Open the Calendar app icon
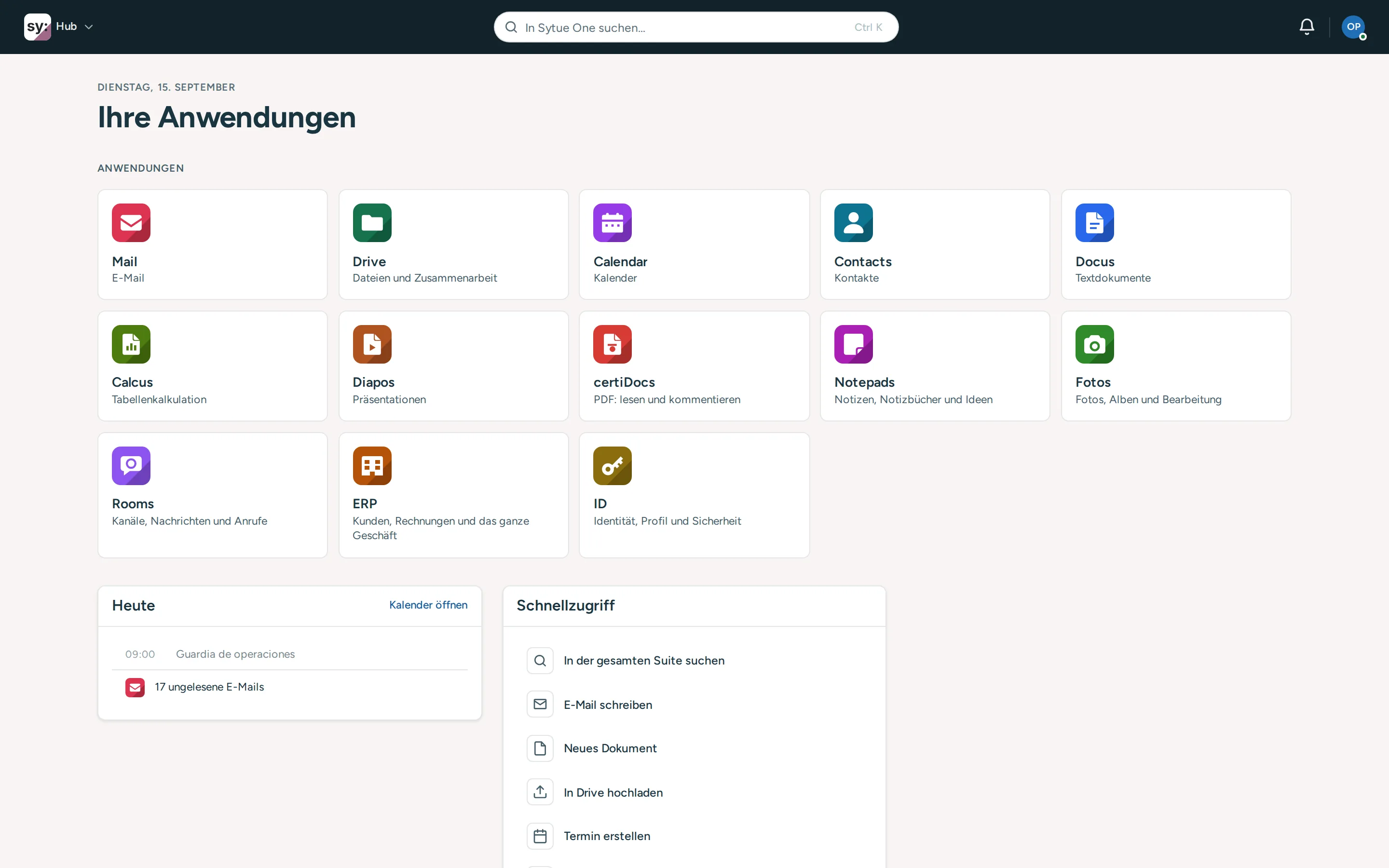Screen dimensions: 1389x868 click(x=613, y=223)
